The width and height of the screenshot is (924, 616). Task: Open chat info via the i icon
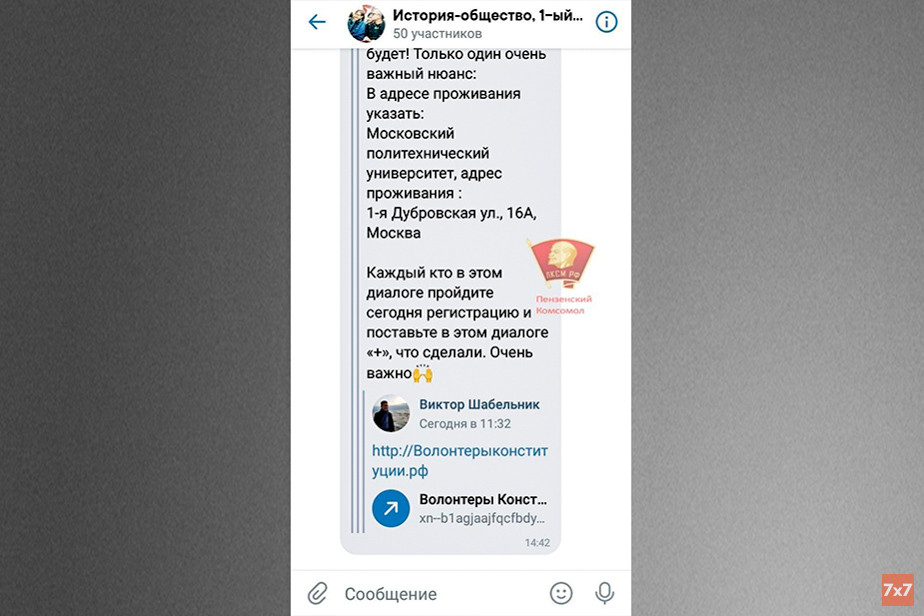point(606,22)
